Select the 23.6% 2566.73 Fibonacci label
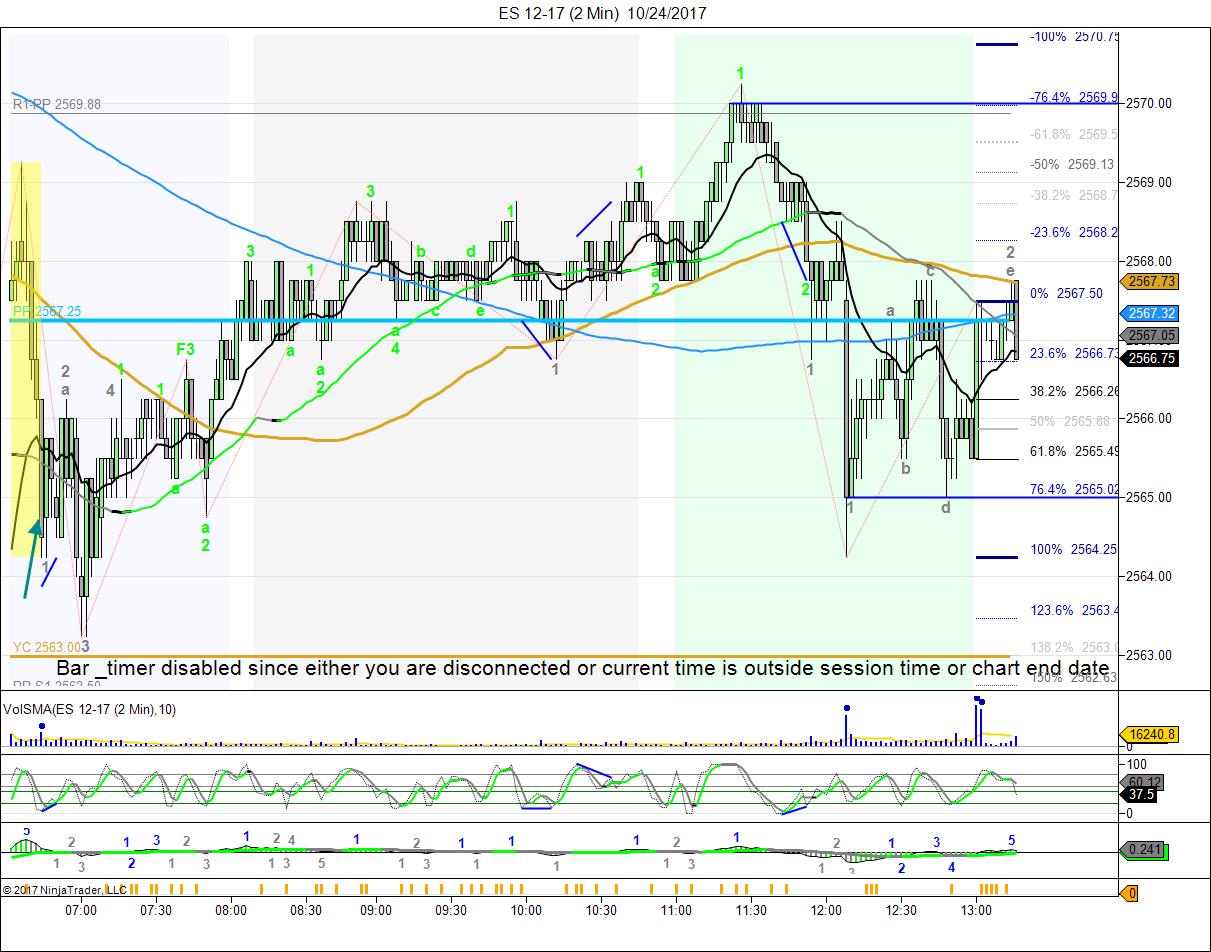Screen dimensions: 1211x952 1074,353
